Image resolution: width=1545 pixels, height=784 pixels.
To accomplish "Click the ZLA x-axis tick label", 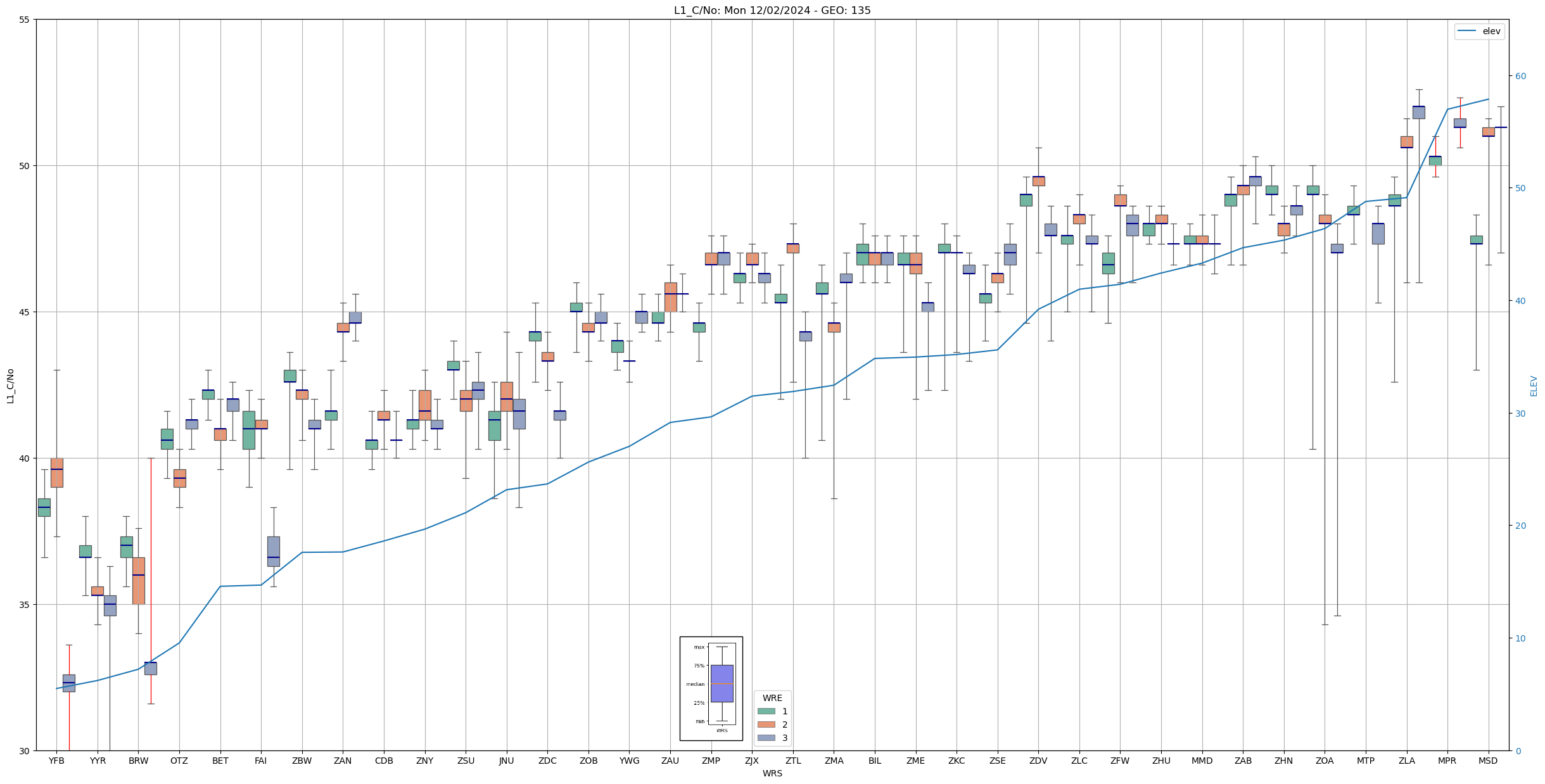I will [1406, 761].
